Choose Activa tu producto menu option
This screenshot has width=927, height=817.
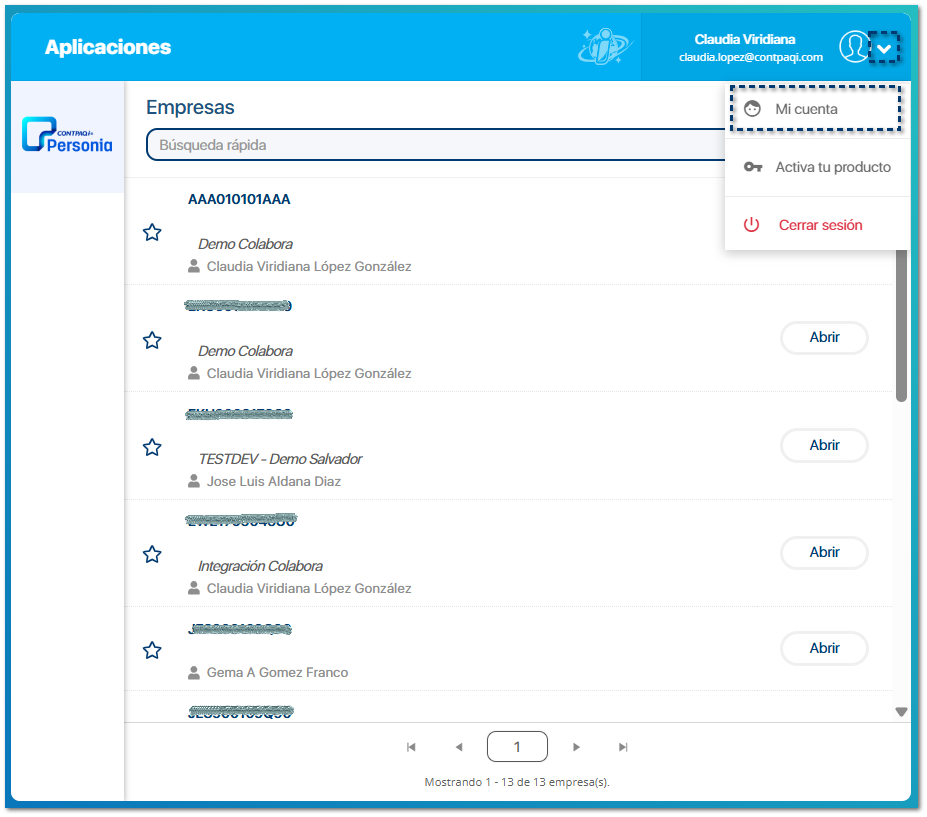(x=817, y=167)
